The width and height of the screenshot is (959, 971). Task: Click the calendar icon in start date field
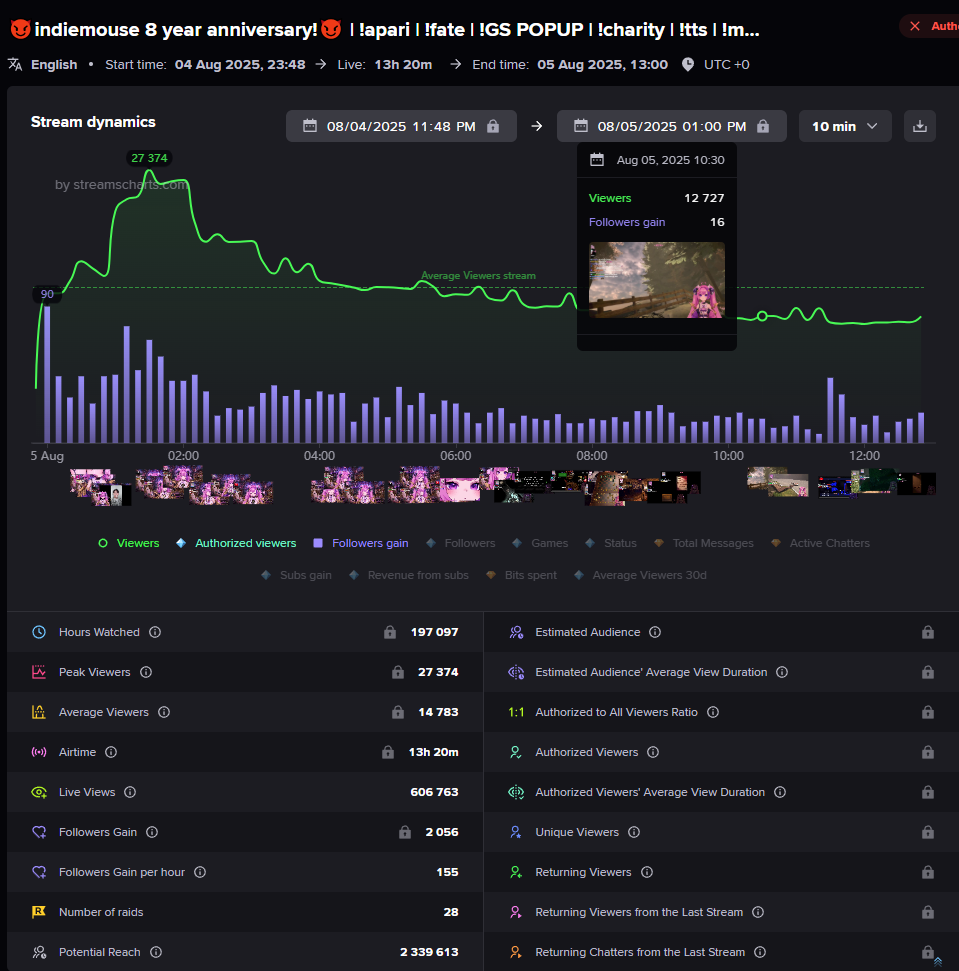coord(310,126)
